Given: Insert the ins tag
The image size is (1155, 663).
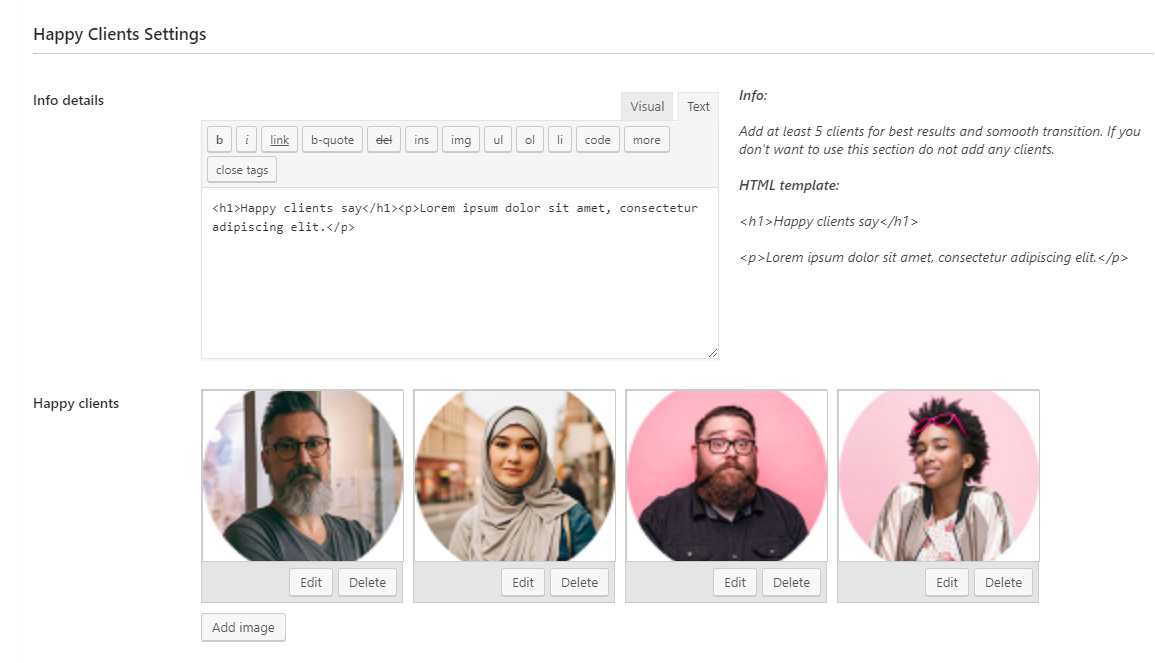Looking at the screenshot, I should pyautogui.click(x=421, y=140).
